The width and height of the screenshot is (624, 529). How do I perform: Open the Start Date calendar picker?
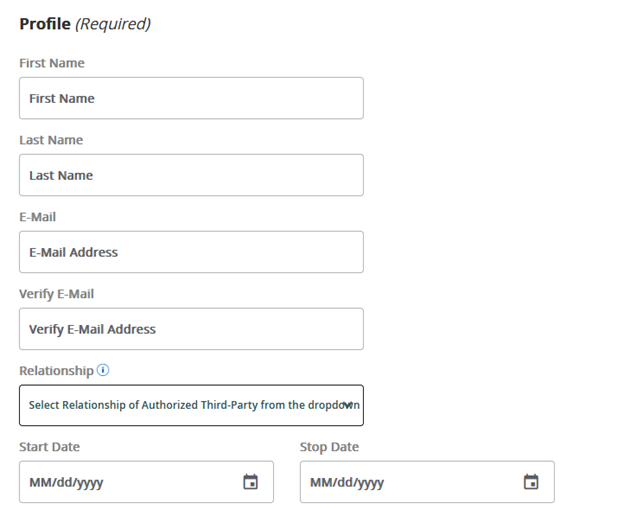tap(251, 482)
